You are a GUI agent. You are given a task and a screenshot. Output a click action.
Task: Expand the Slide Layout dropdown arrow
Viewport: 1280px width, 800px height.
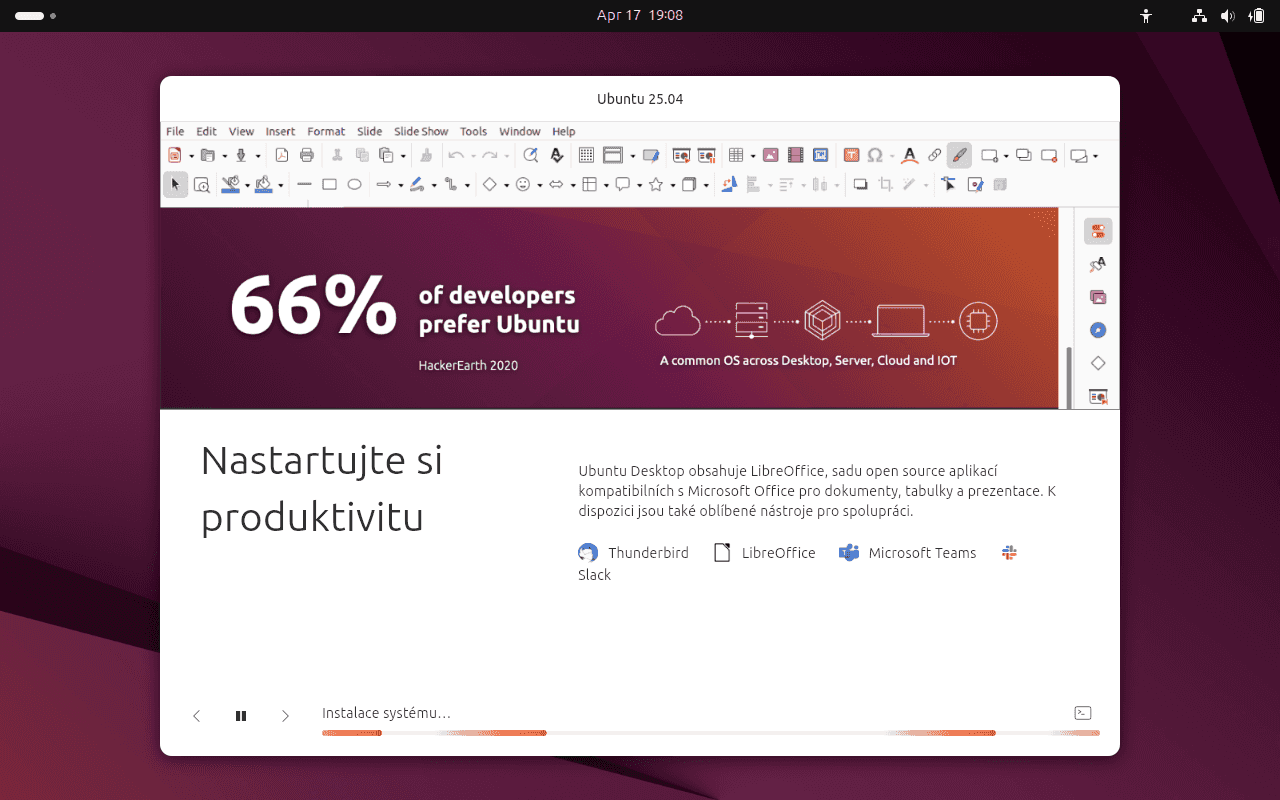[x=1095, y=156]
